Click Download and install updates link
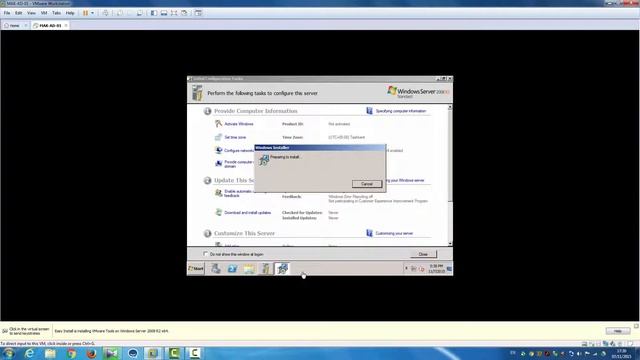 pyautogui.click(x=247, y=213)
